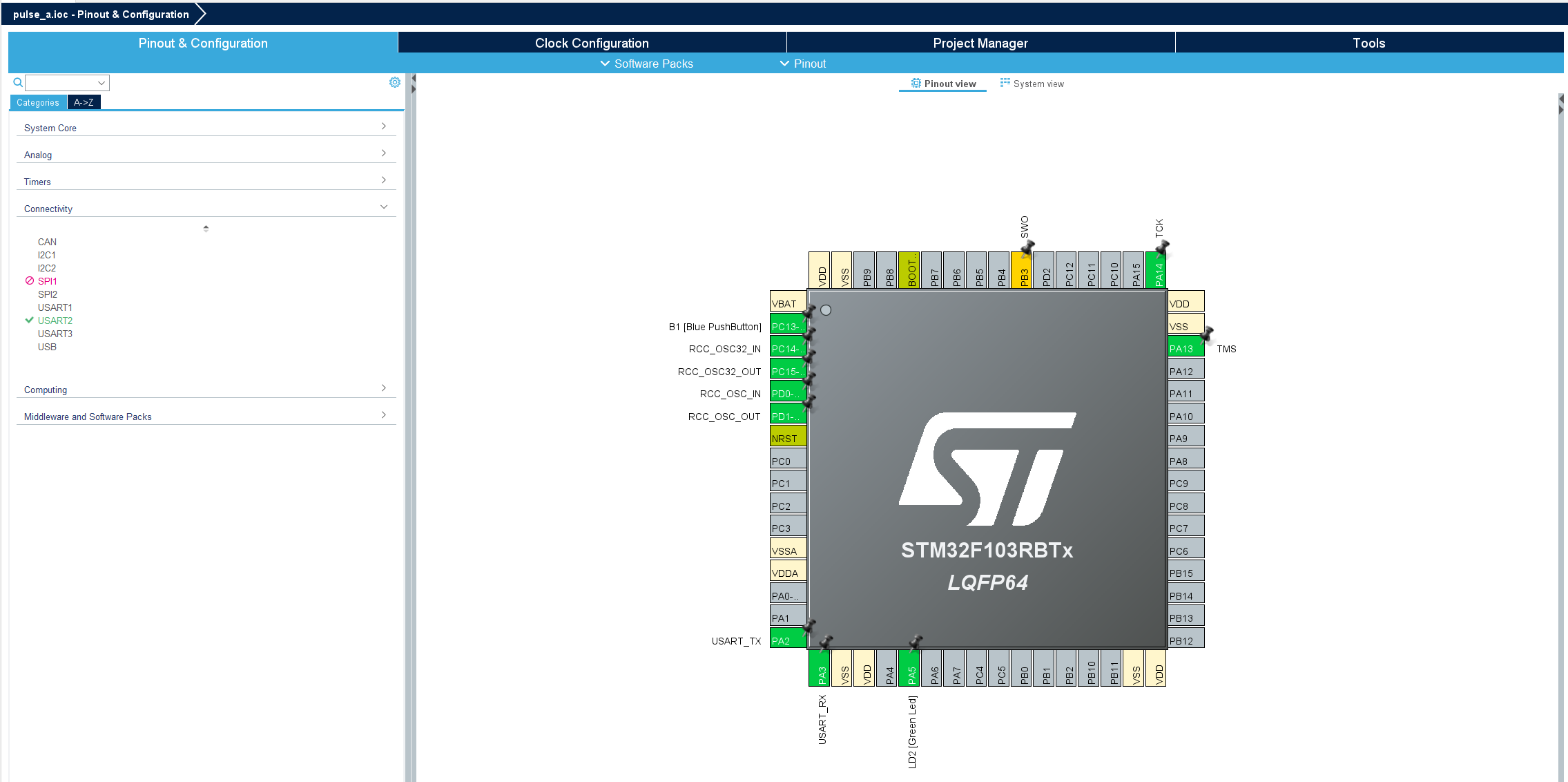Viewport: 1568px width, 782px height.
Task: Open the Tools tab
Action: pyautogui.click(x=1369, y=43)
